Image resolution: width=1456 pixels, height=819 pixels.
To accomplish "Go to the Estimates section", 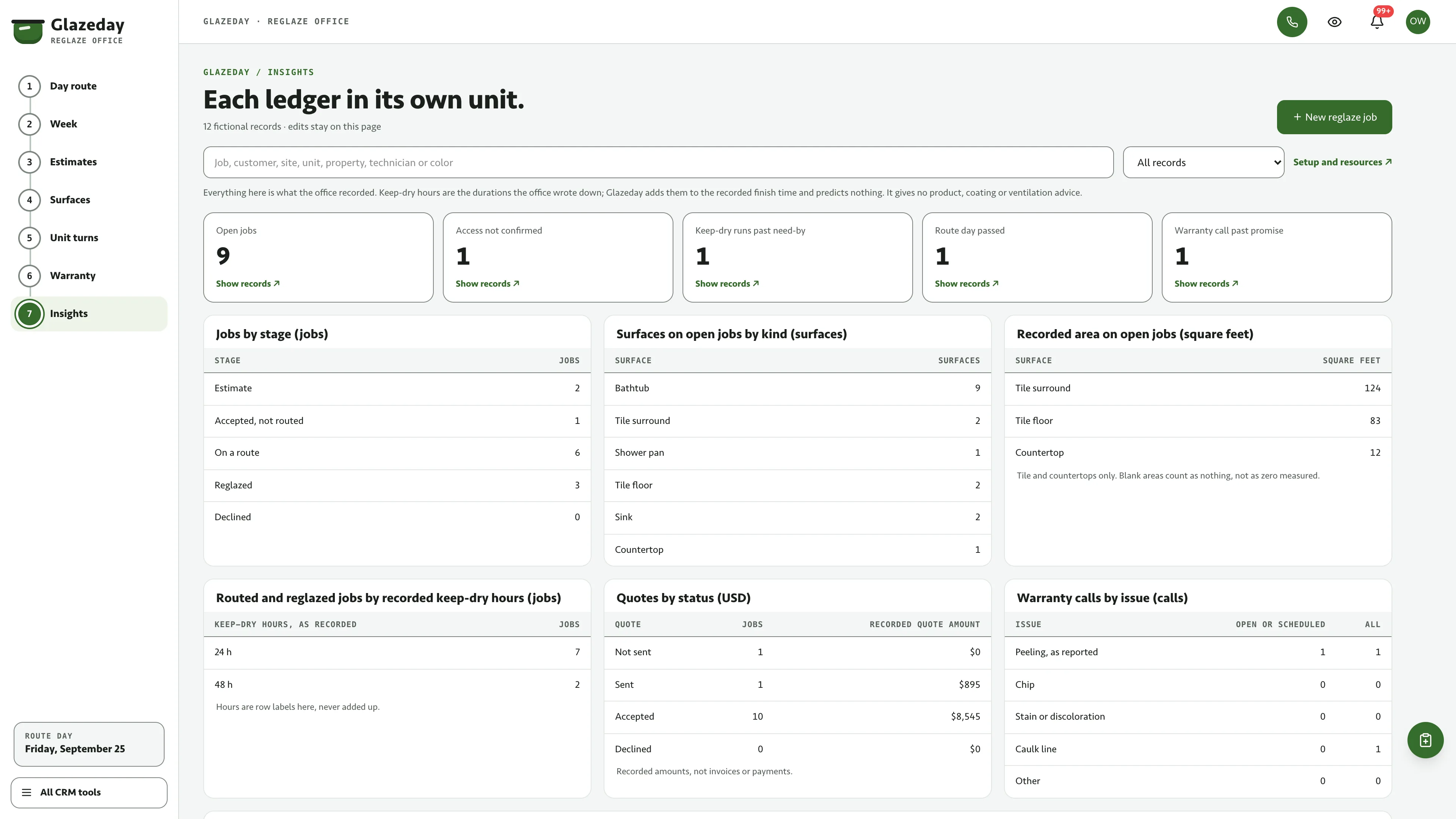I will [73, 162].
